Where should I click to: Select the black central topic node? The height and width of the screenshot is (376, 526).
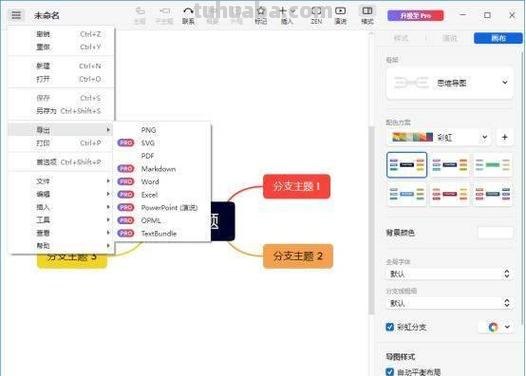click(222, 221)
